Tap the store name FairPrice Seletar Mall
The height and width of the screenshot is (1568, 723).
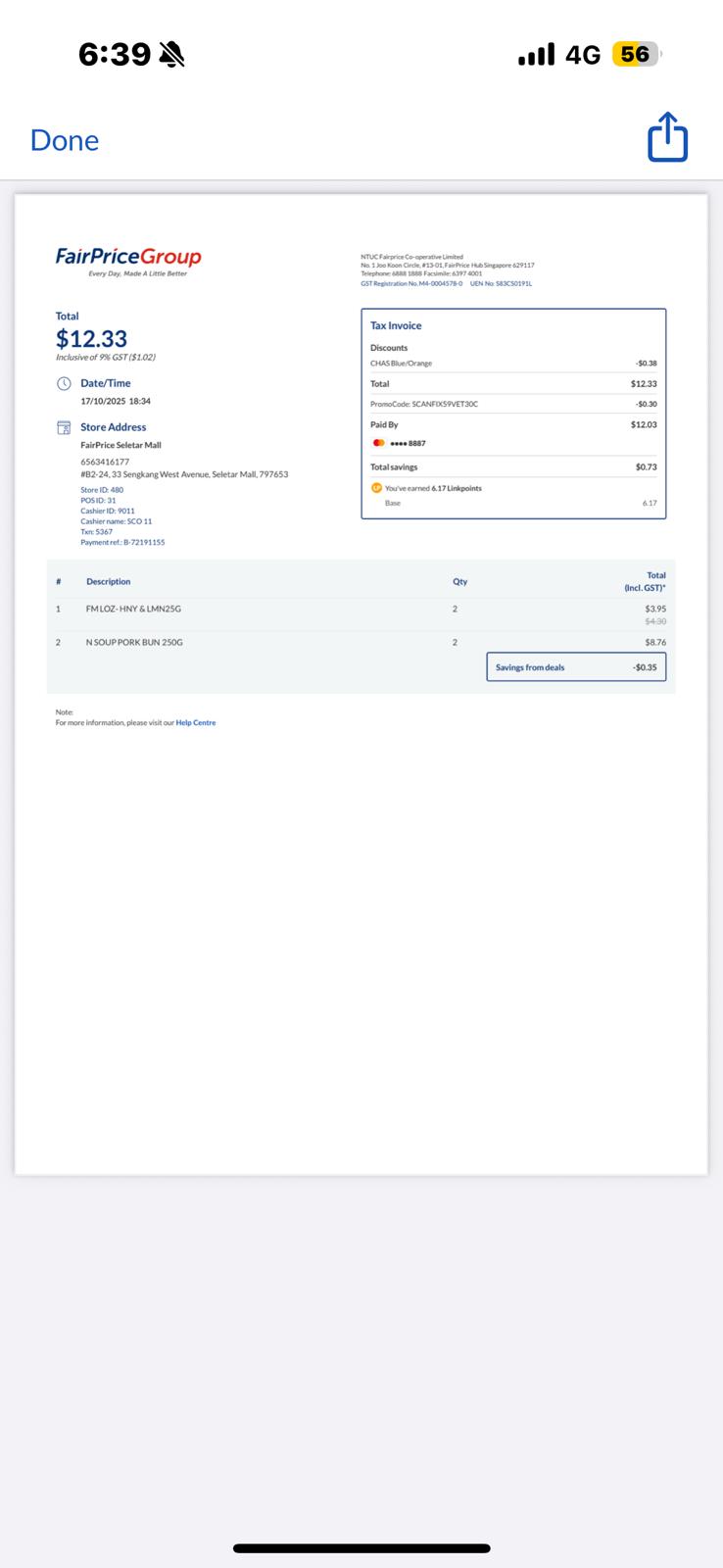(120, 445)
